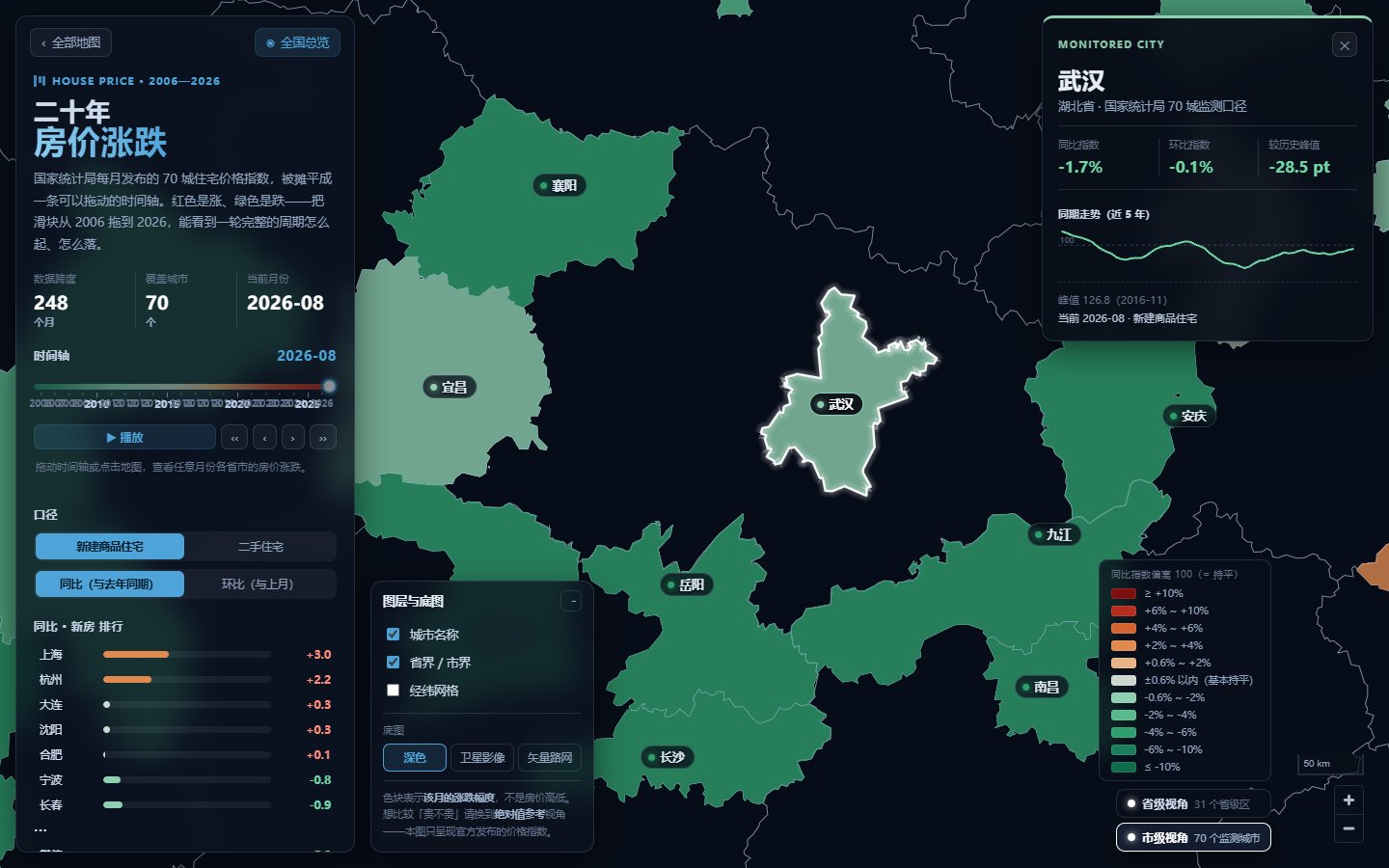This screenshot has width=1389, height=868.
Task: Switch to 二手住宅 tab
Action: [260, 547]
